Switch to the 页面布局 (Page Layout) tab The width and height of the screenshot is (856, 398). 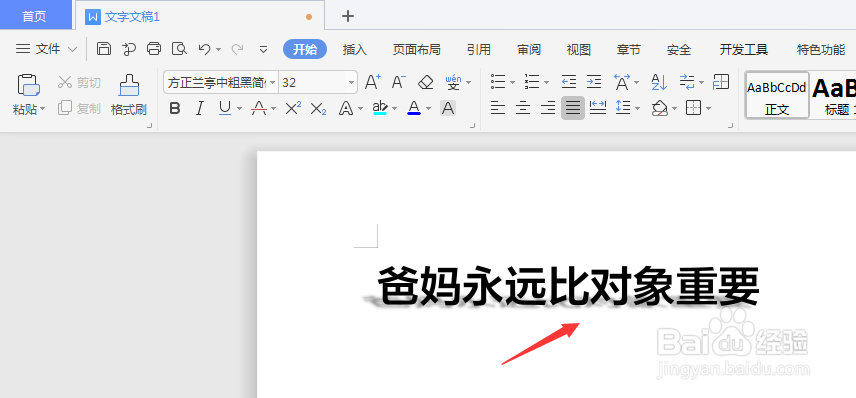tap(417, 50)
